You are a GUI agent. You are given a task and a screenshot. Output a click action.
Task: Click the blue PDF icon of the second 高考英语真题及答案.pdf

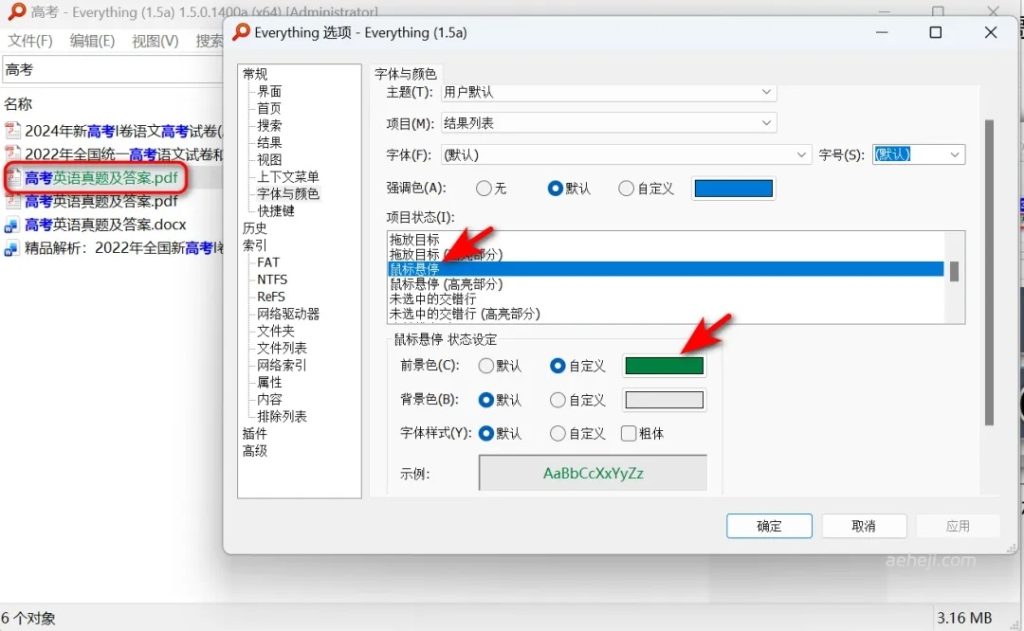coord(12,200)
